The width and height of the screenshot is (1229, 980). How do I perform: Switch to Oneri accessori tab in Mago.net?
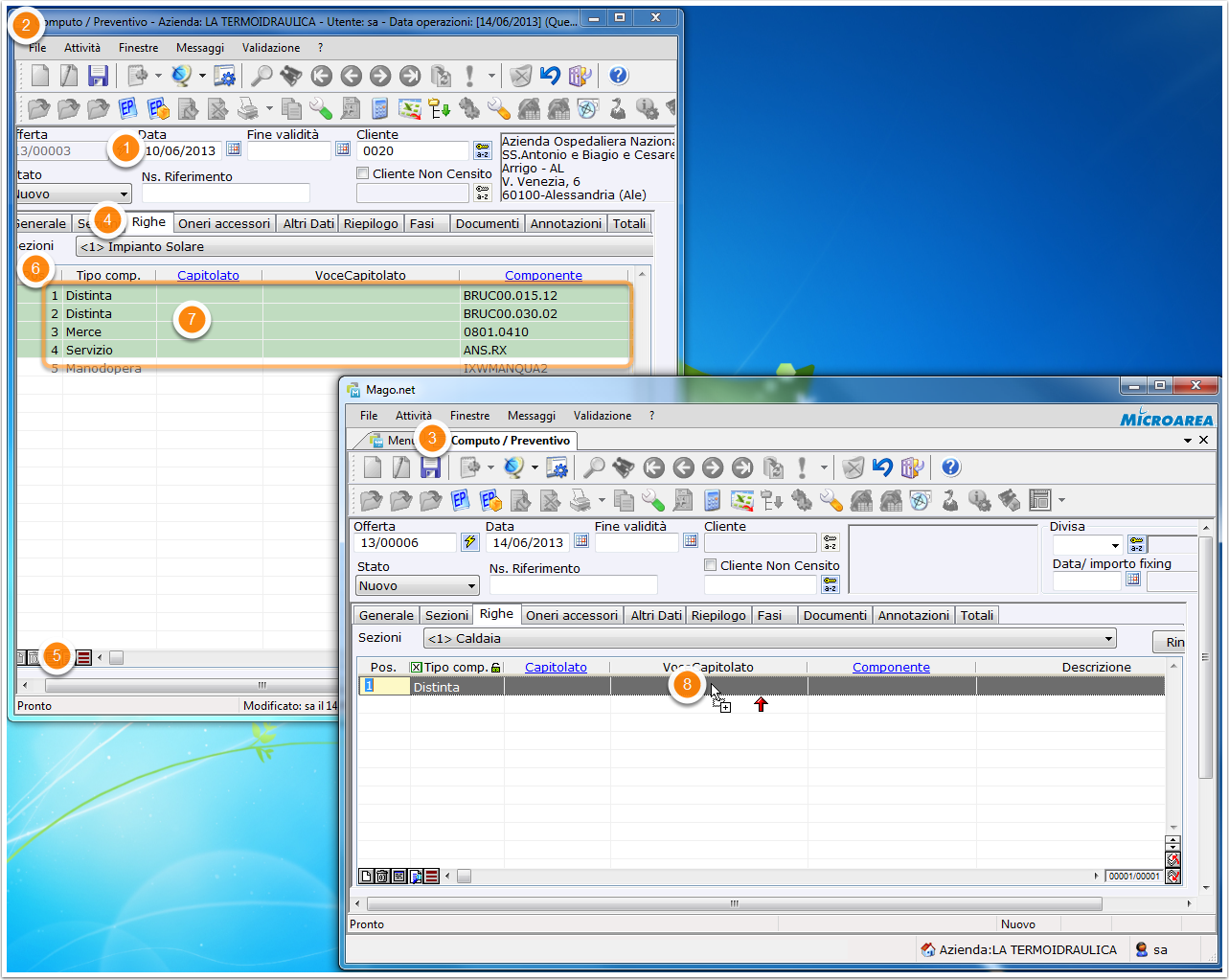tap(572, 615)
